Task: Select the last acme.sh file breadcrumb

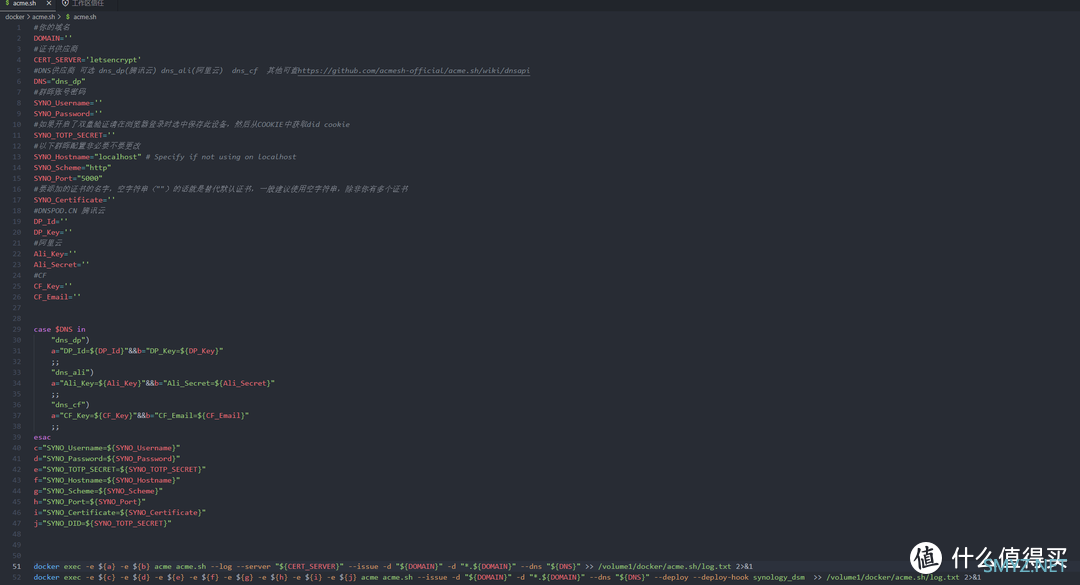Action: 85,17
